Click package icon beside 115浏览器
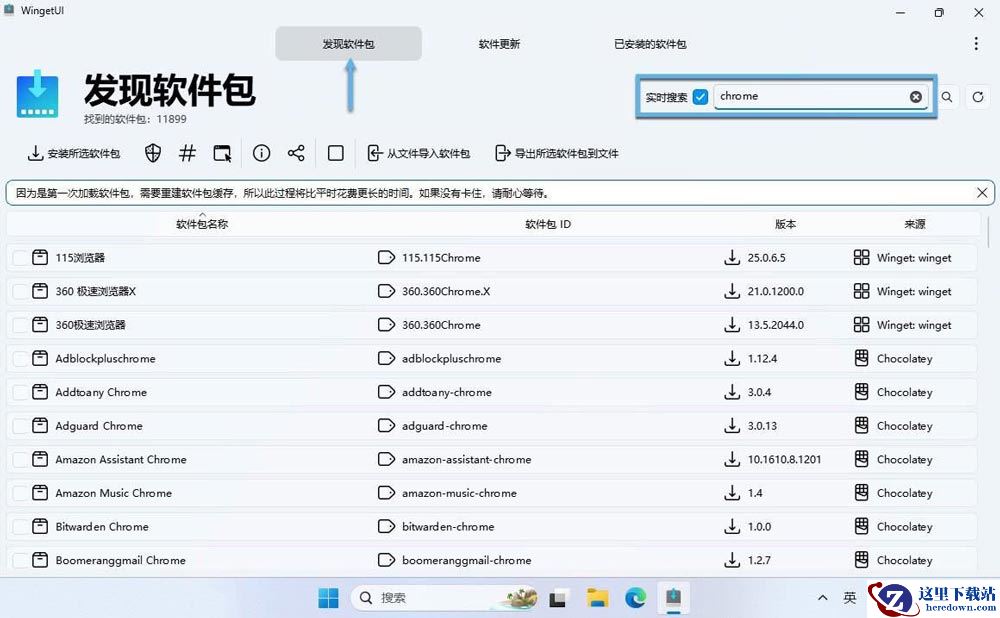Screen dimensions: 1000x618 click(x=40, y=258)
